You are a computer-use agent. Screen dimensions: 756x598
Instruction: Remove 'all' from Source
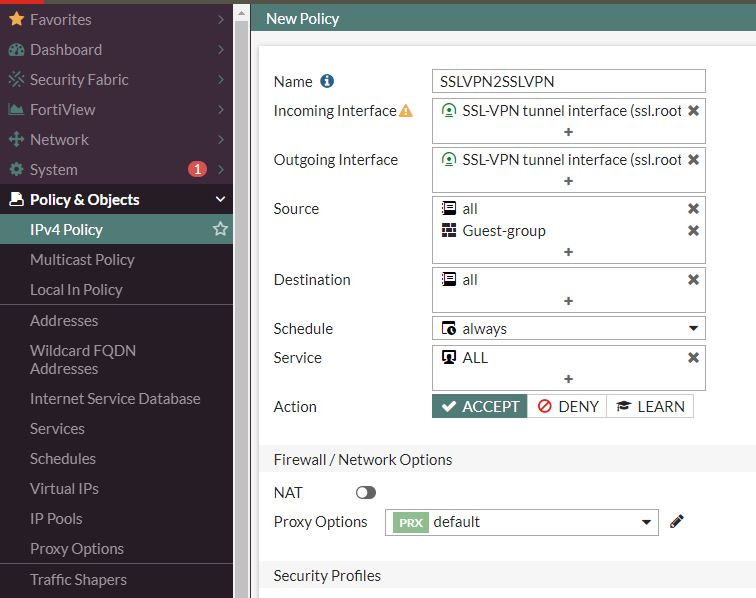pos(693,208)
